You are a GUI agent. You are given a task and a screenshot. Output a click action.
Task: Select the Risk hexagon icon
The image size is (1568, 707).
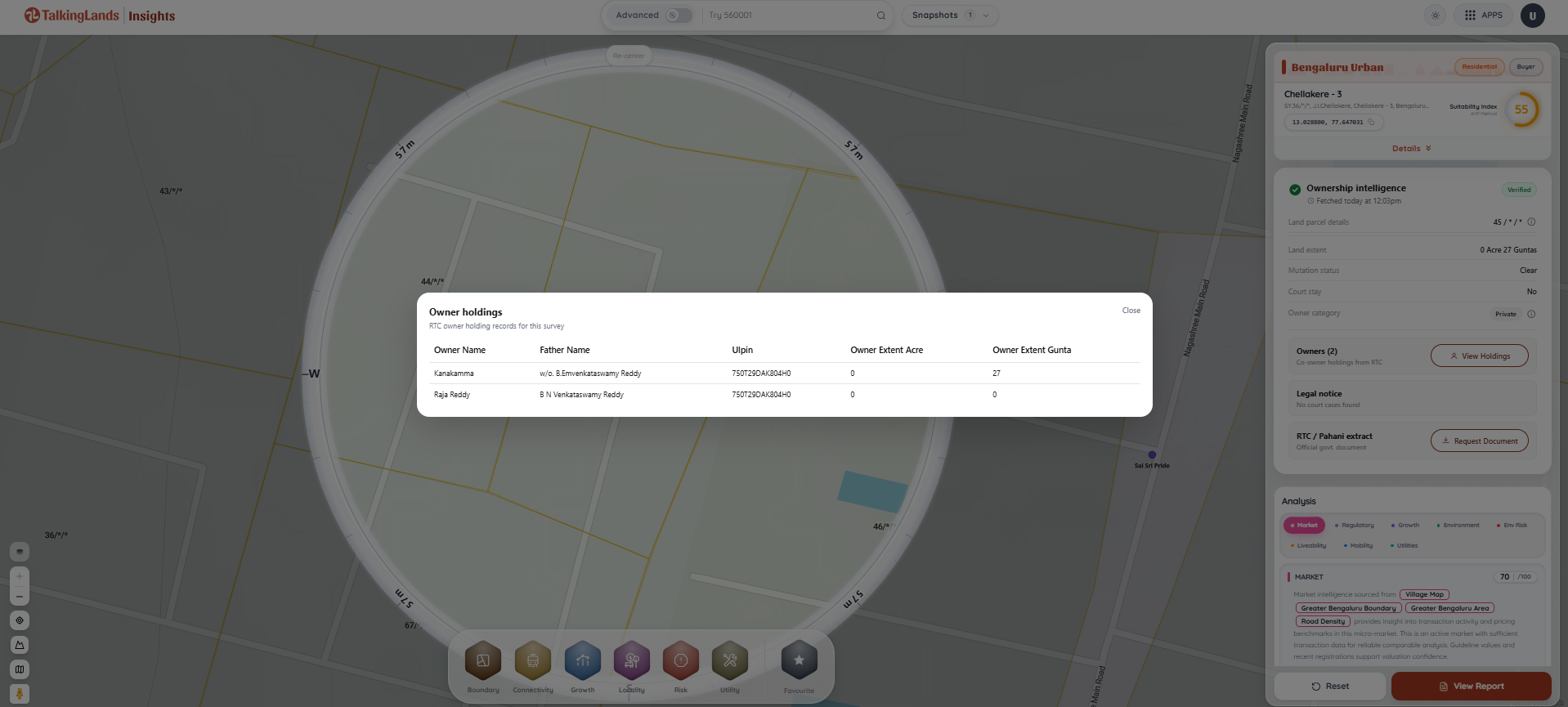coord(681,660)
